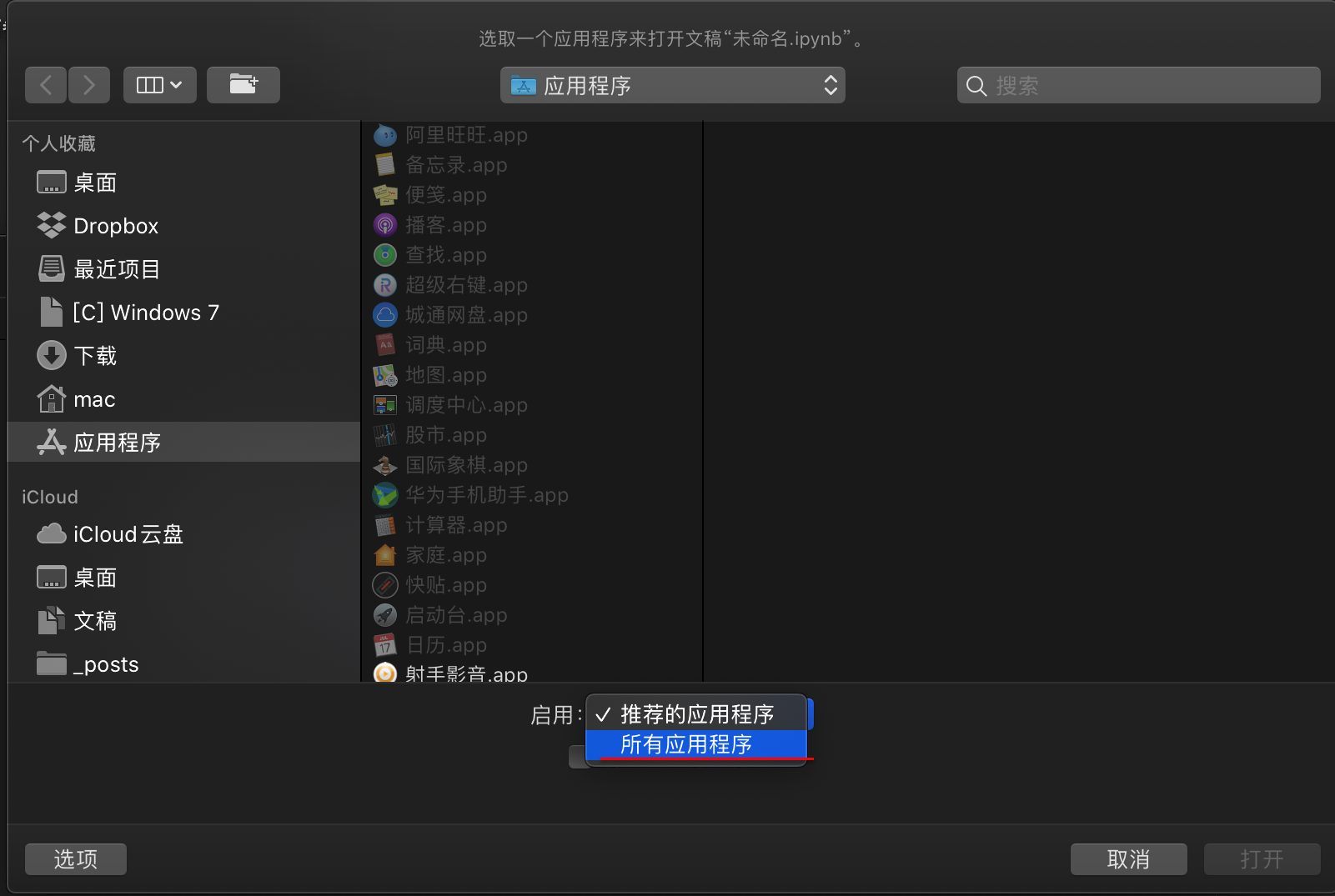
Task: Open 最近项目 recent items
Action: click(116, 269)
